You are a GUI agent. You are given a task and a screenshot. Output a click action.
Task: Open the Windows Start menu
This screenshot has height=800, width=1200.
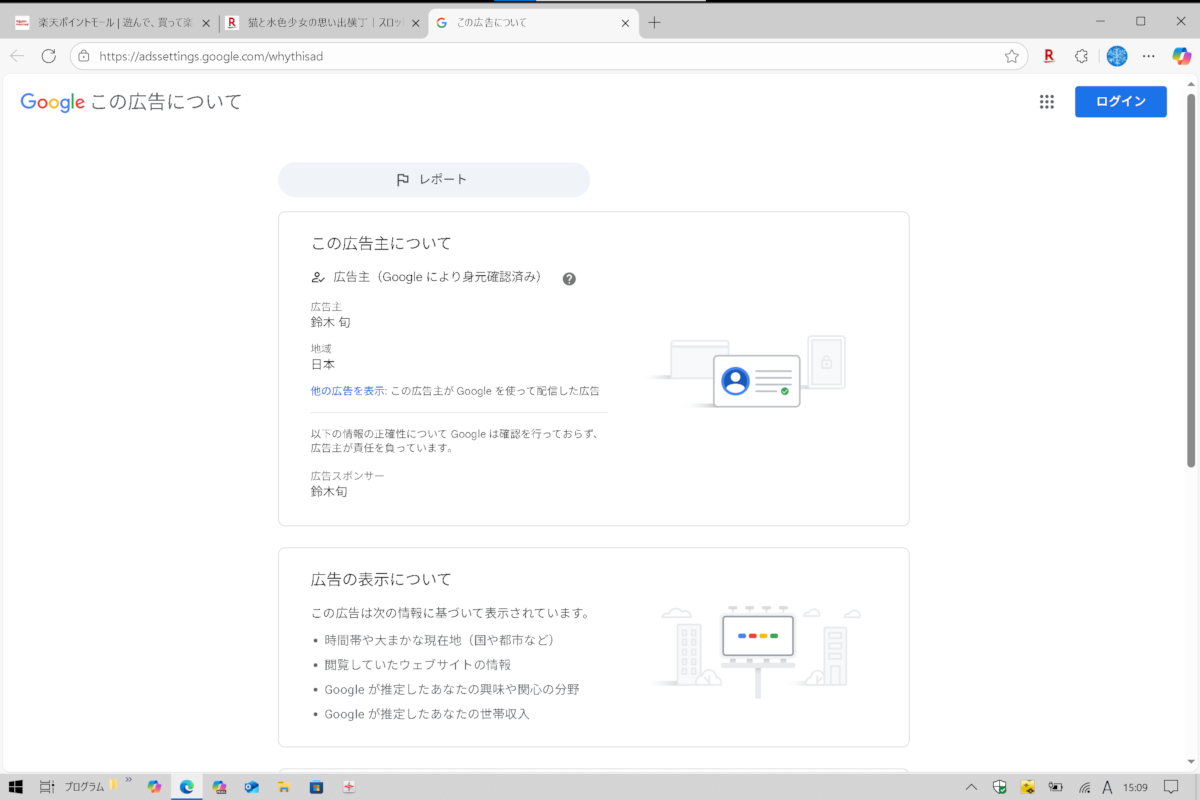(15, 787)
